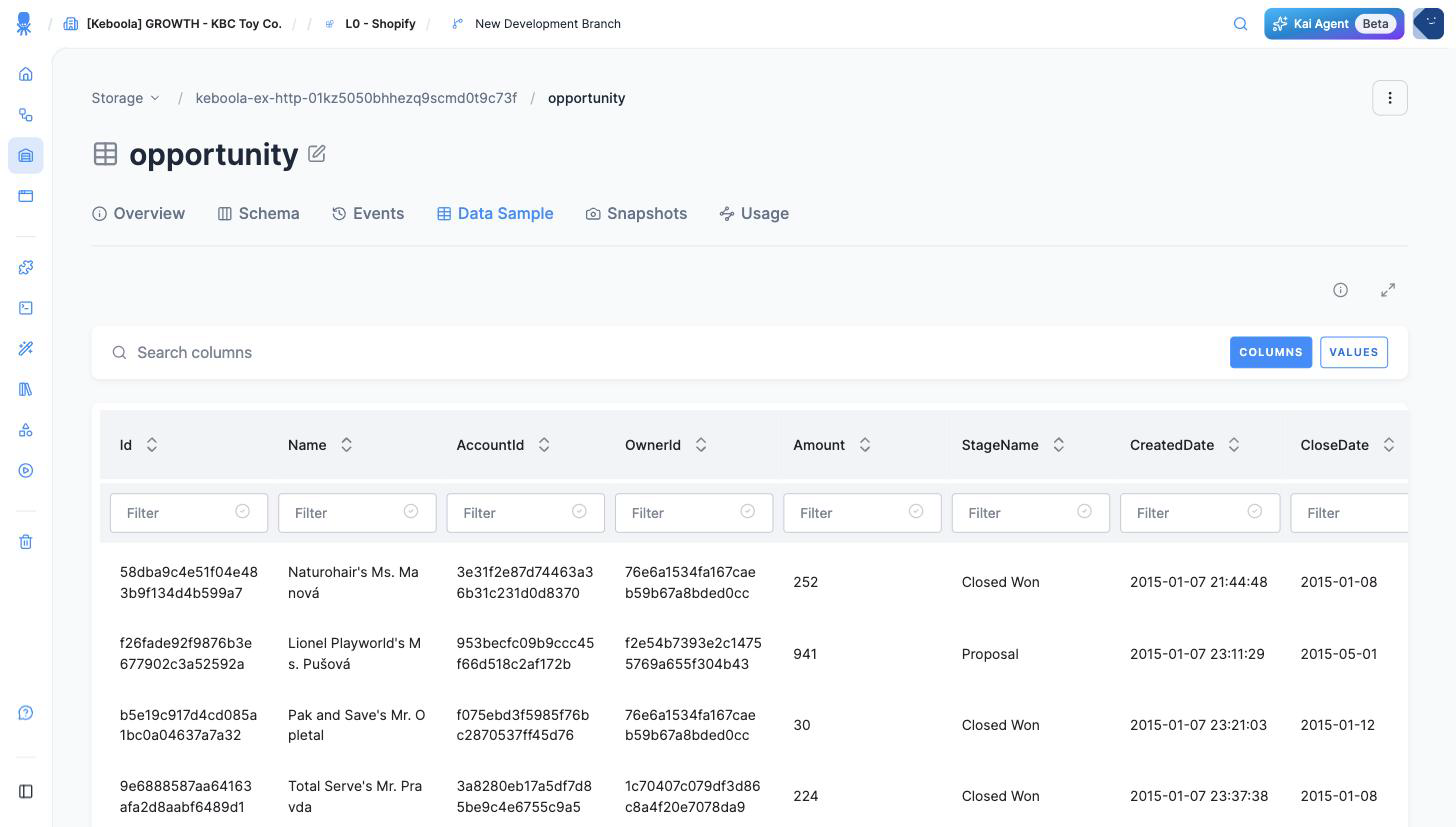The width and height of the screenshot is (1456, 827).
Task: Open the Components puzzle icon in sidebar
Action: tap(26, 267)
